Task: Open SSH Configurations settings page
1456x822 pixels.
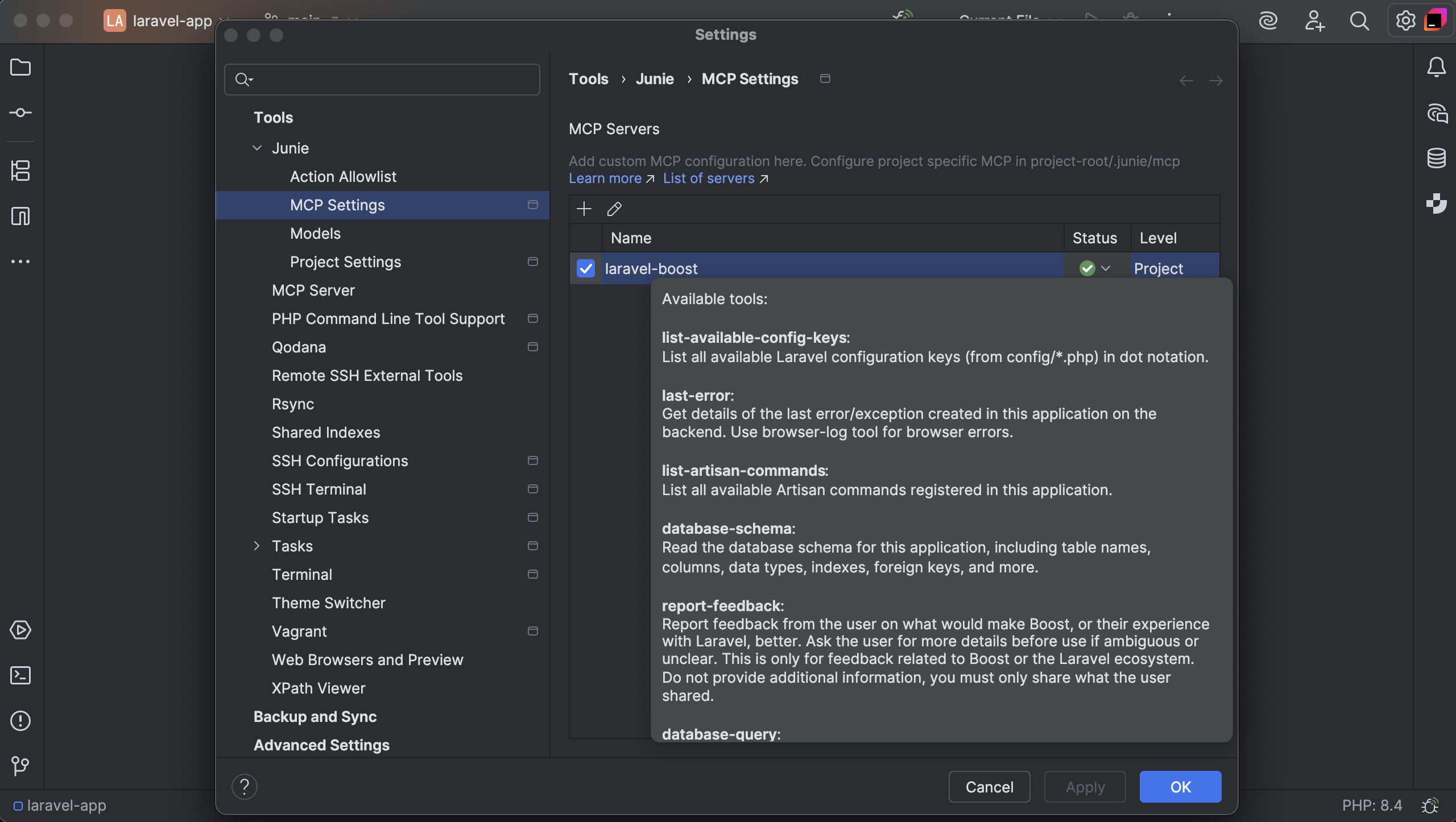Action: (340, 460)
